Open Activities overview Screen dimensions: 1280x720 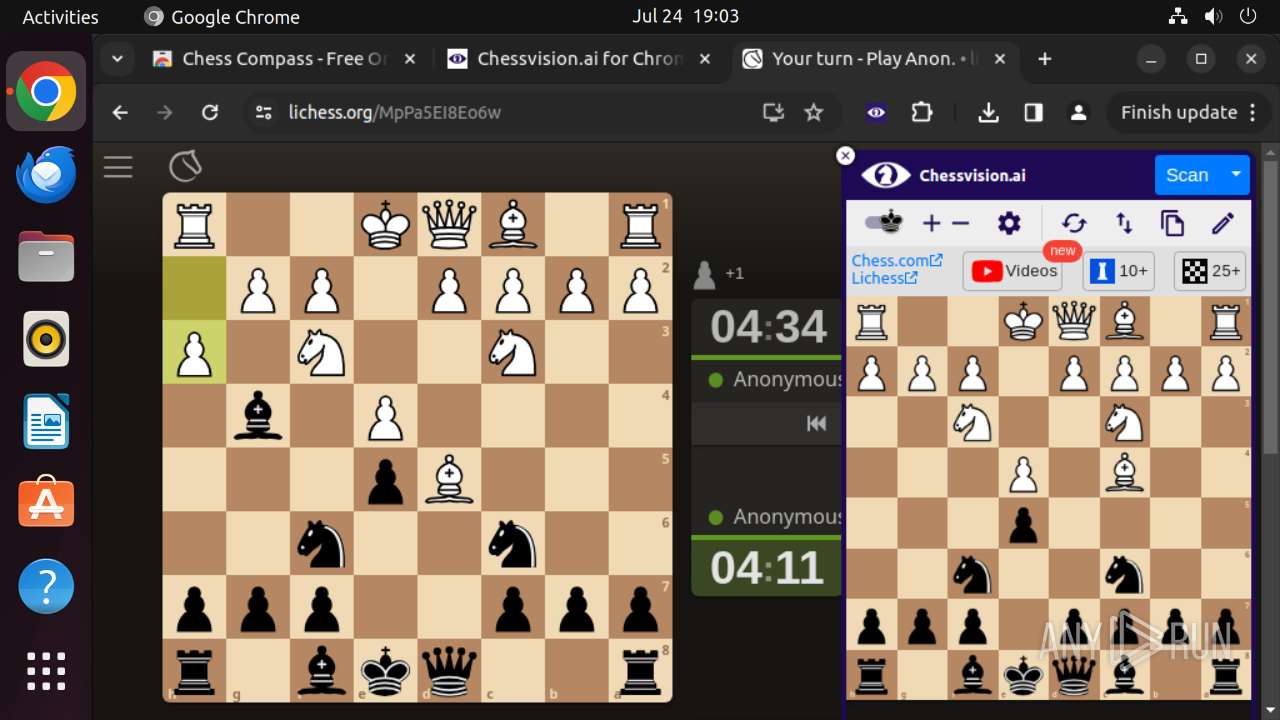tap(60, 17)
